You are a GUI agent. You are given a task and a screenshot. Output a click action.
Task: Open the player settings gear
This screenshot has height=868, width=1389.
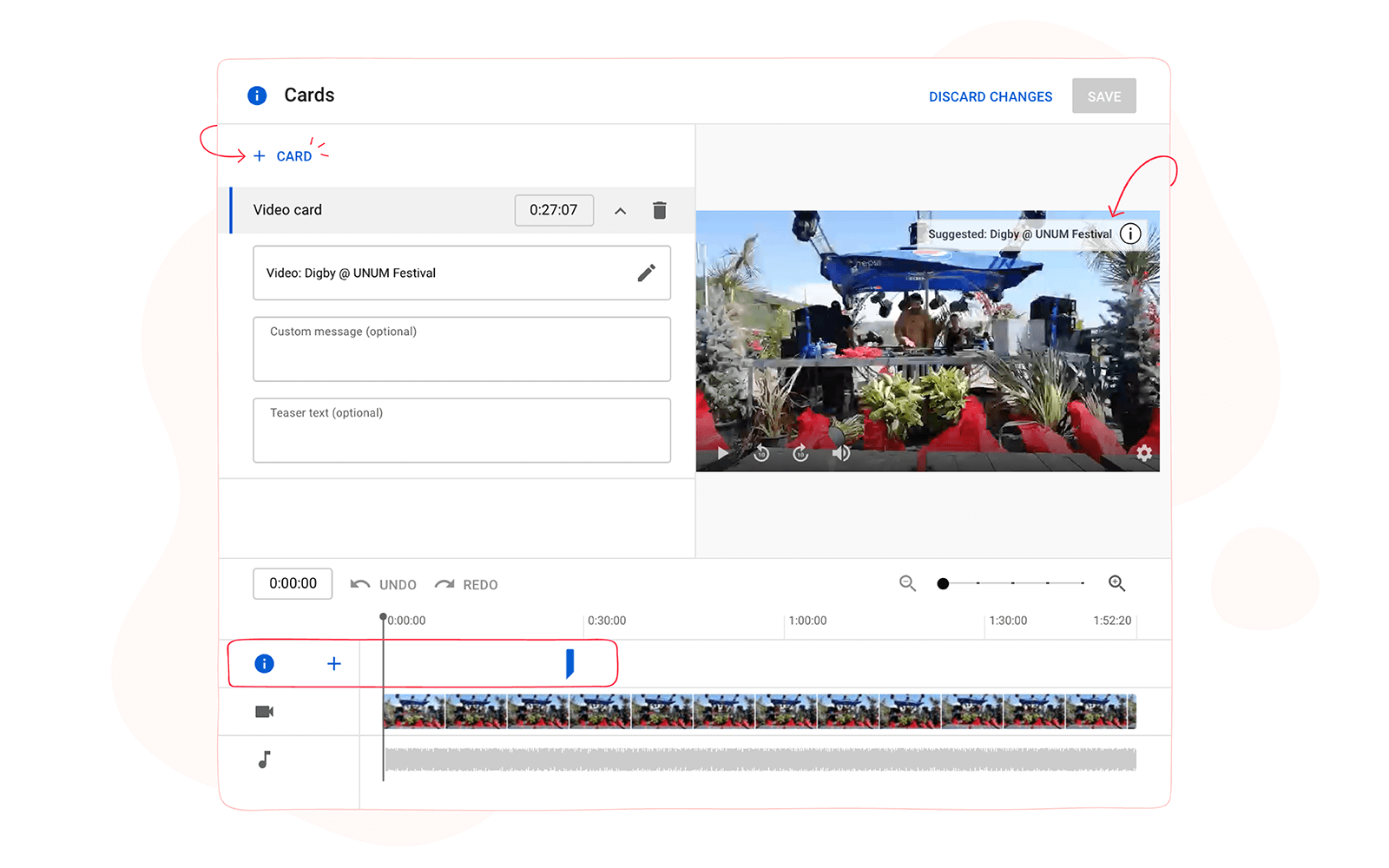[x=1144, y=452]
